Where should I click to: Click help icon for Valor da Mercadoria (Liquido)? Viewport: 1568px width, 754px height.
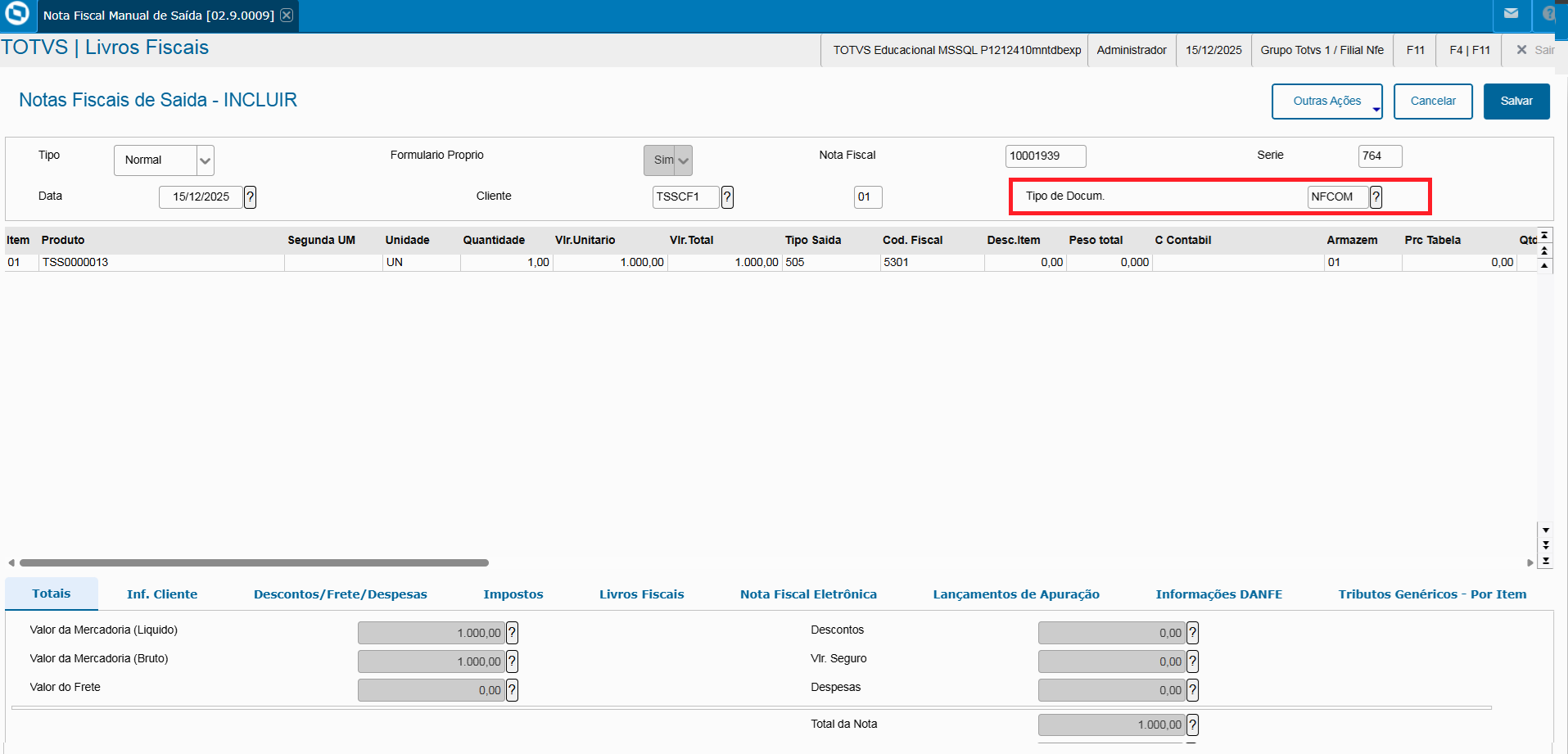(512, 633)
